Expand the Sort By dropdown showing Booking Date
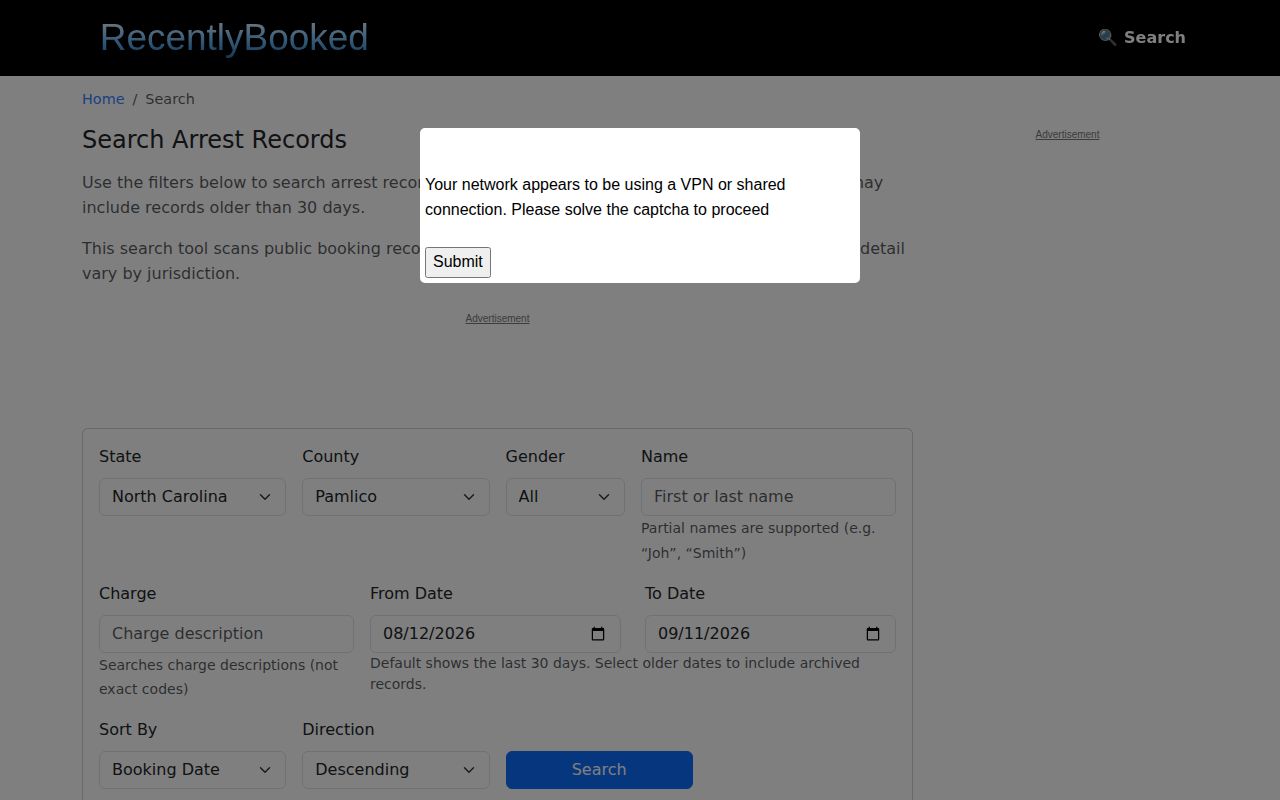 (192, 770)
